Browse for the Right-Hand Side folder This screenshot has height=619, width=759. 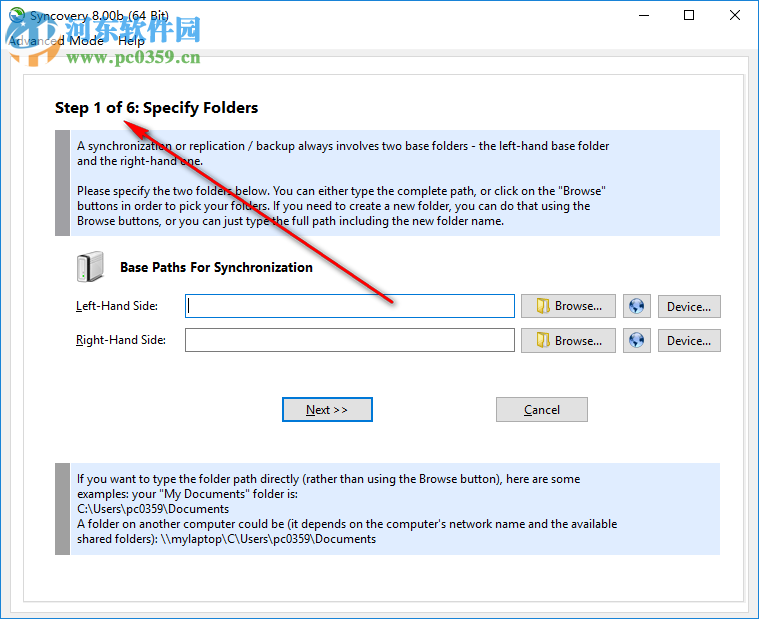[x=568, y=341]
